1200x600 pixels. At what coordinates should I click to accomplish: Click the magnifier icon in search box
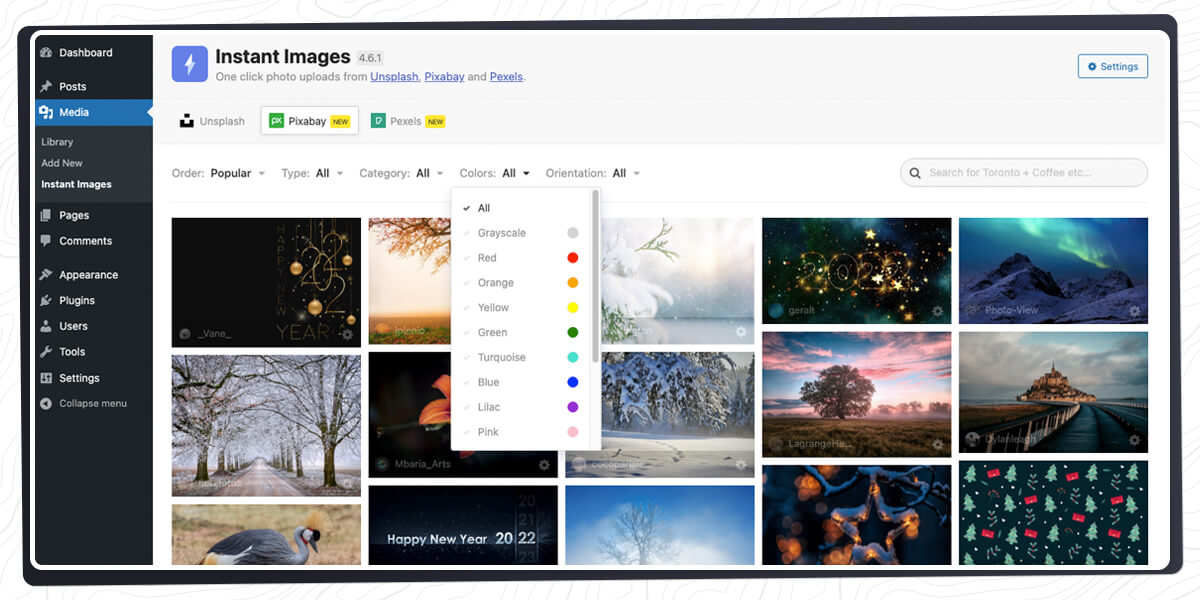coord(915,173)
